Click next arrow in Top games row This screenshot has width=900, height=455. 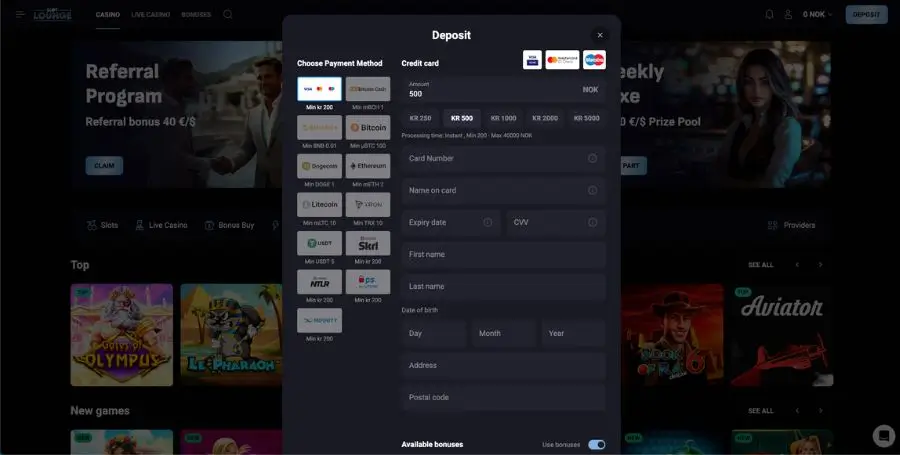820,265
